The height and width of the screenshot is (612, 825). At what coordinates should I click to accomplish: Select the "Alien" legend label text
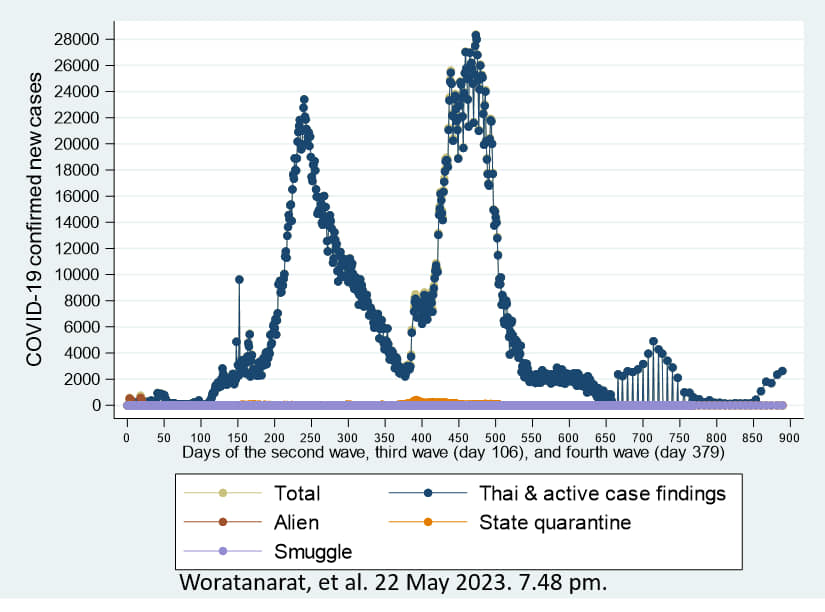click(297, 522)
